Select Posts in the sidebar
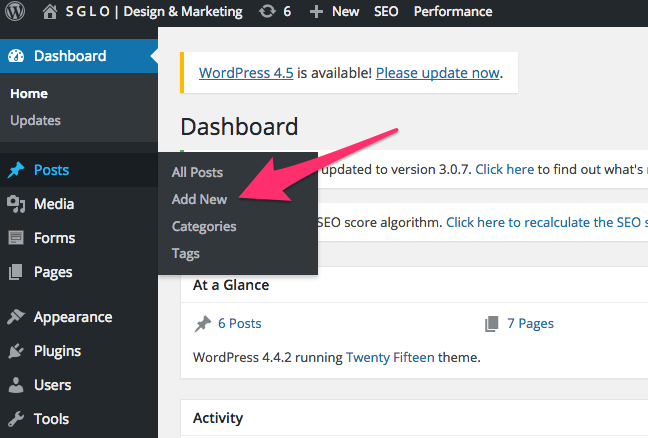 (x=79, y=170)
